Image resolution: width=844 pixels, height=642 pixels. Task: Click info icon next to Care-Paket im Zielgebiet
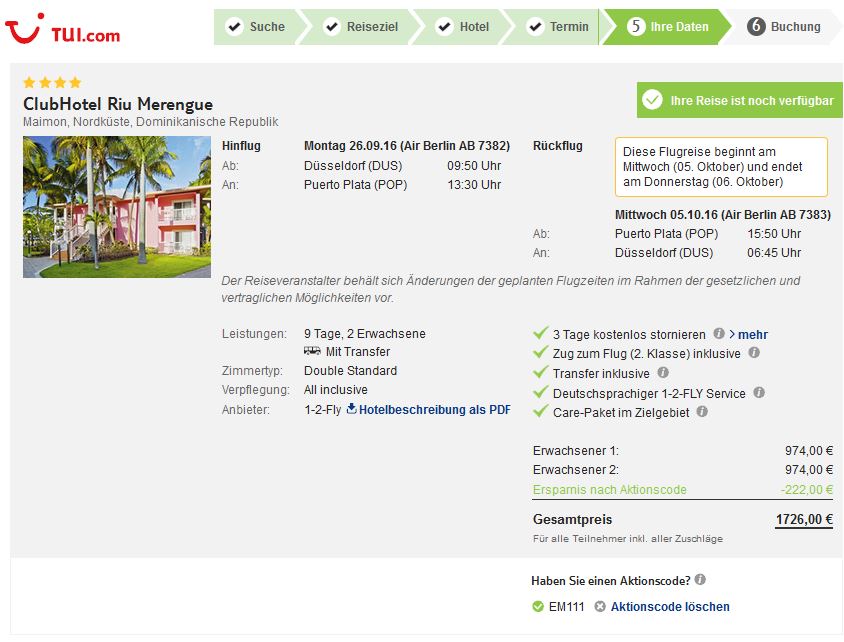click(702, 412)
